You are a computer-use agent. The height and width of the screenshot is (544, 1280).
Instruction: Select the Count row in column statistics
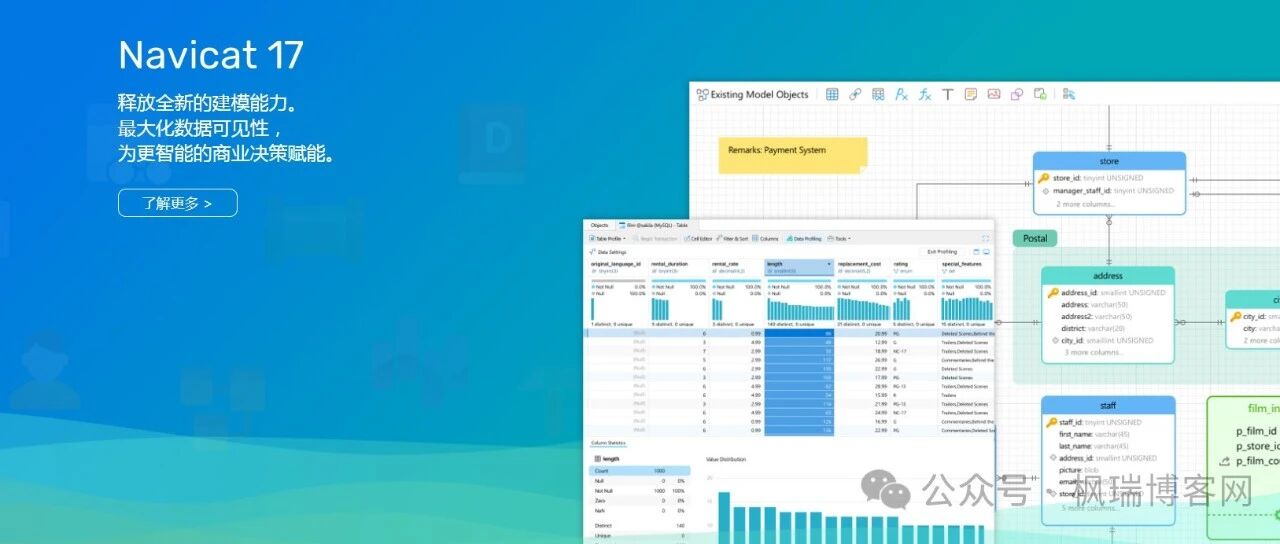tap(639, 470)
